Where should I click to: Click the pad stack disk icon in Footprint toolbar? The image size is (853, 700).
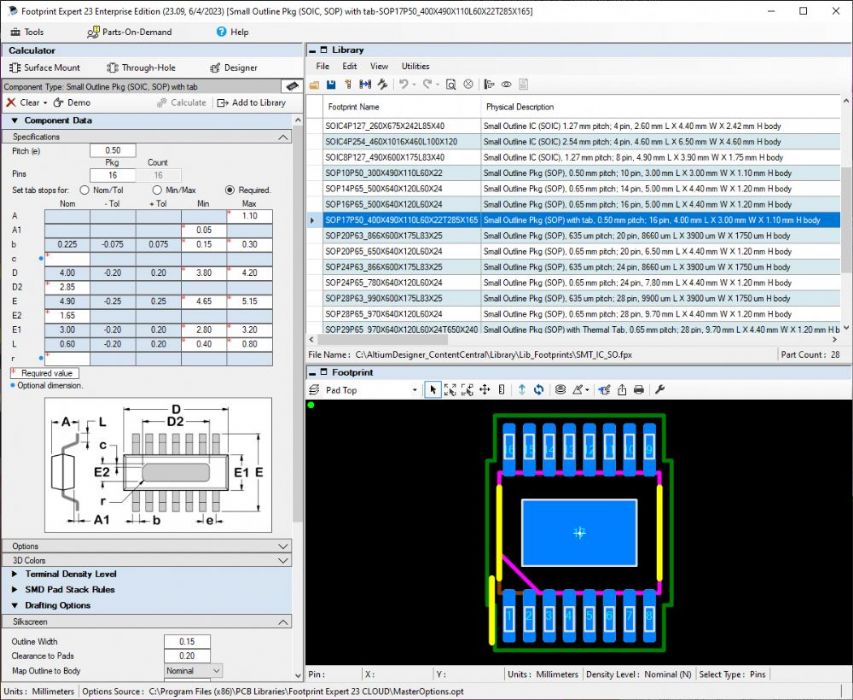pos(560,389)
